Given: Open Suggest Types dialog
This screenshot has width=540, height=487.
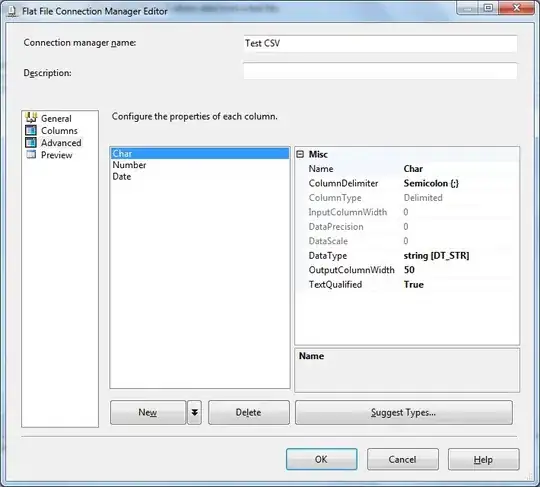Looking at the screenshot, I should pyautogui.click(x=404, y=412).
